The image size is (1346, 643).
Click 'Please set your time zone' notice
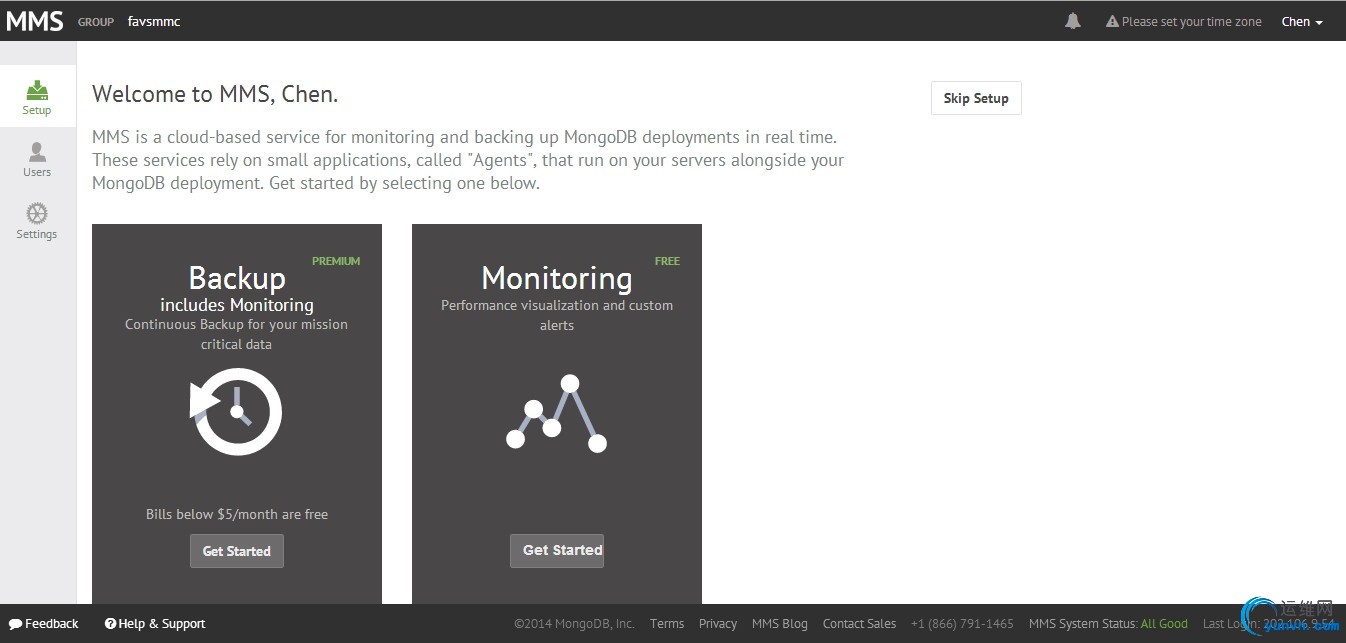click(1191, 21)
